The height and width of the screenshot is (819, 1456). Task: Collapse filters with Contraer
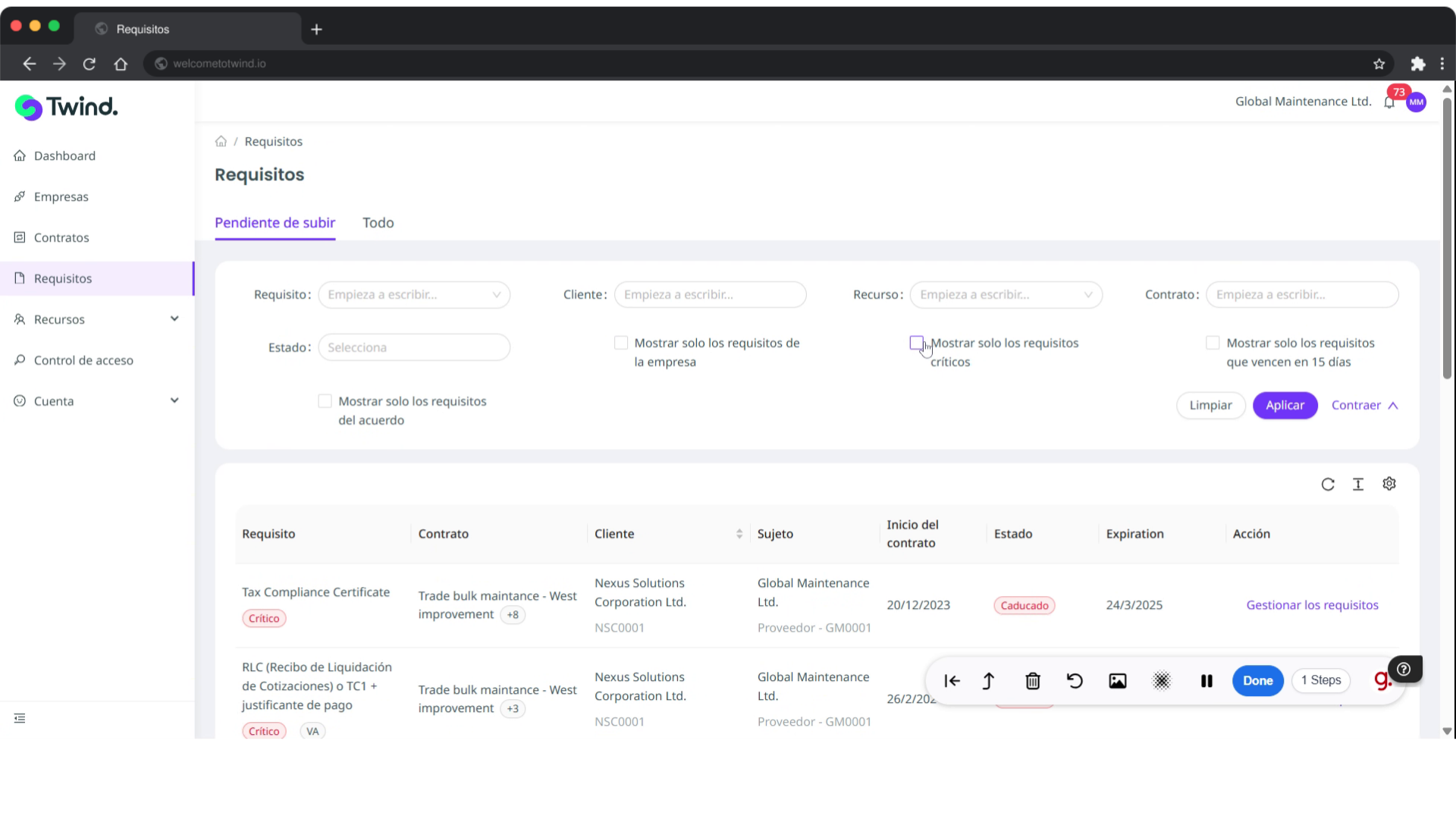click(x=1364, y=406)
